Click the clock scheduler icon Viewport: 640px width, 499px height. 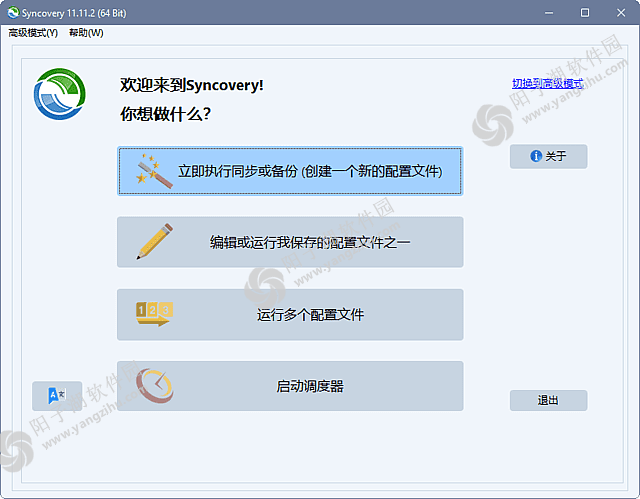(x=155, y=386)
